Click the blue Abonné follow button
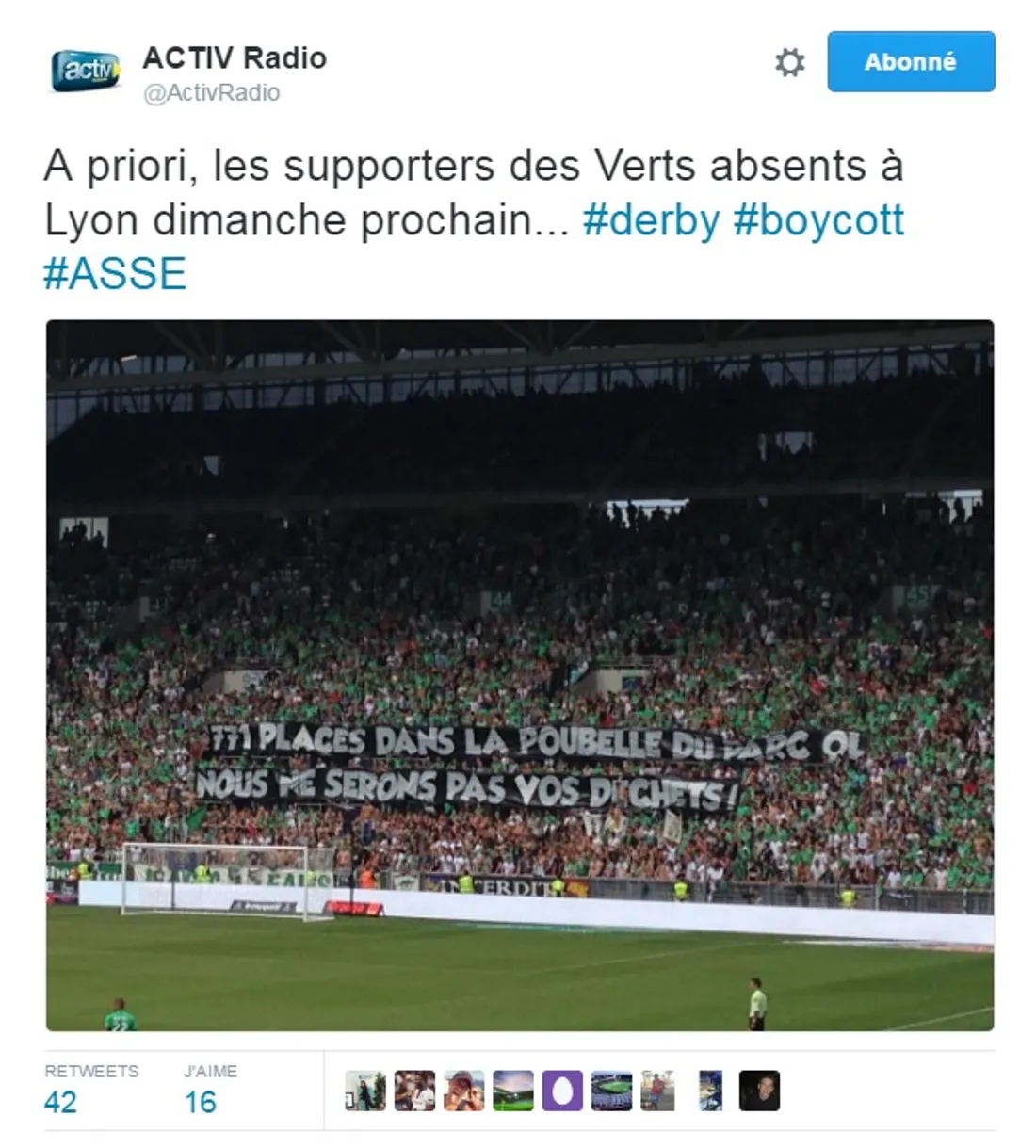The height and width of the screenshot is (1148, 1036). pyautogui.click(x=911, y=61)
